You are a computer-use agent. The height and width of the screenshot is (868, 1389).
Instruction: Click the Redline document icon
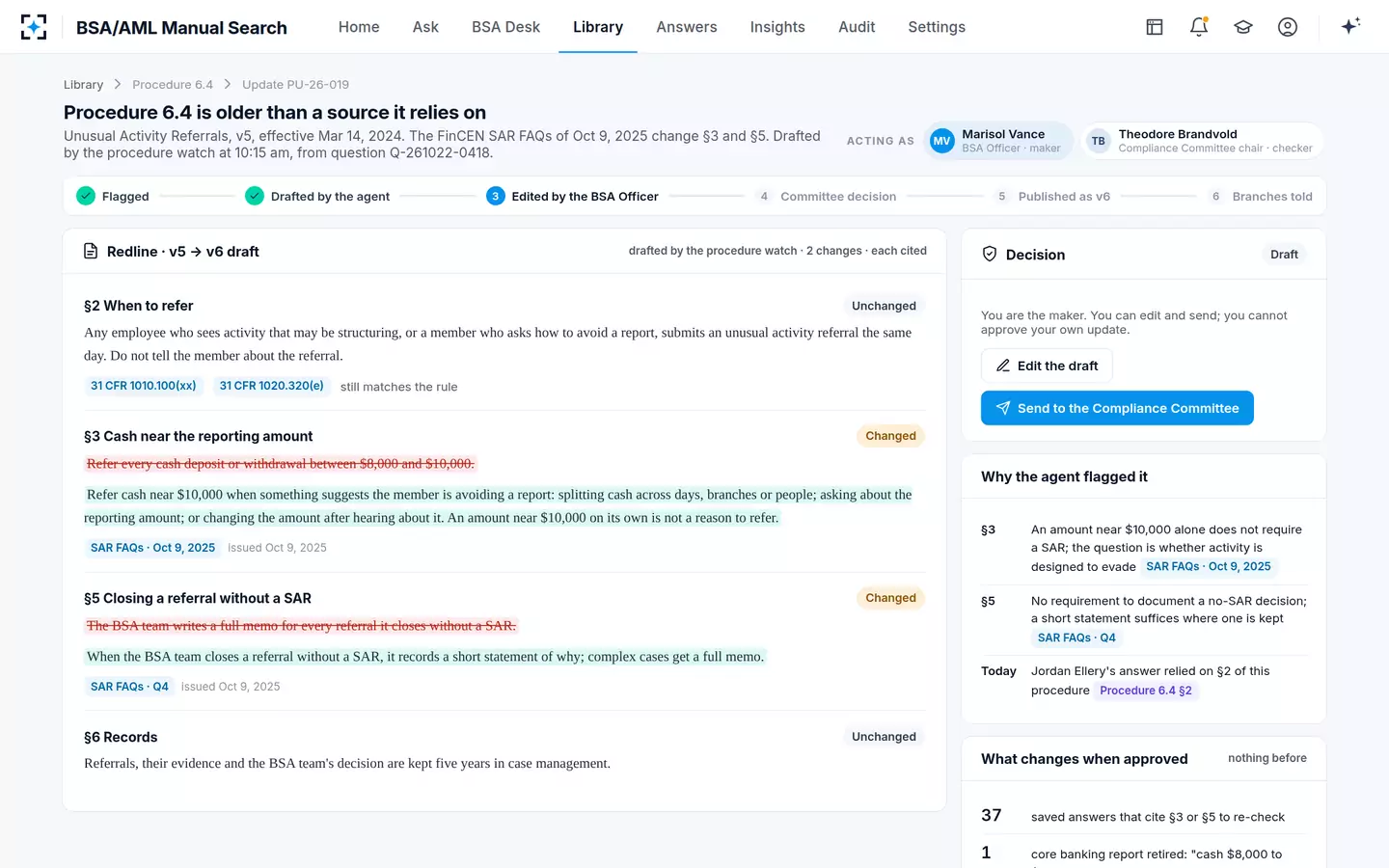coord(91,252)
